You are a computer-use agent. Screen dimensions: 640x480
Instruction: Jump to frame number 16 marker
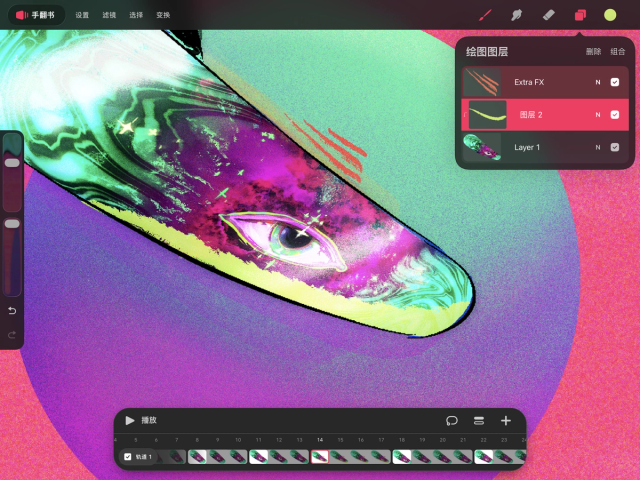point(361,440)
